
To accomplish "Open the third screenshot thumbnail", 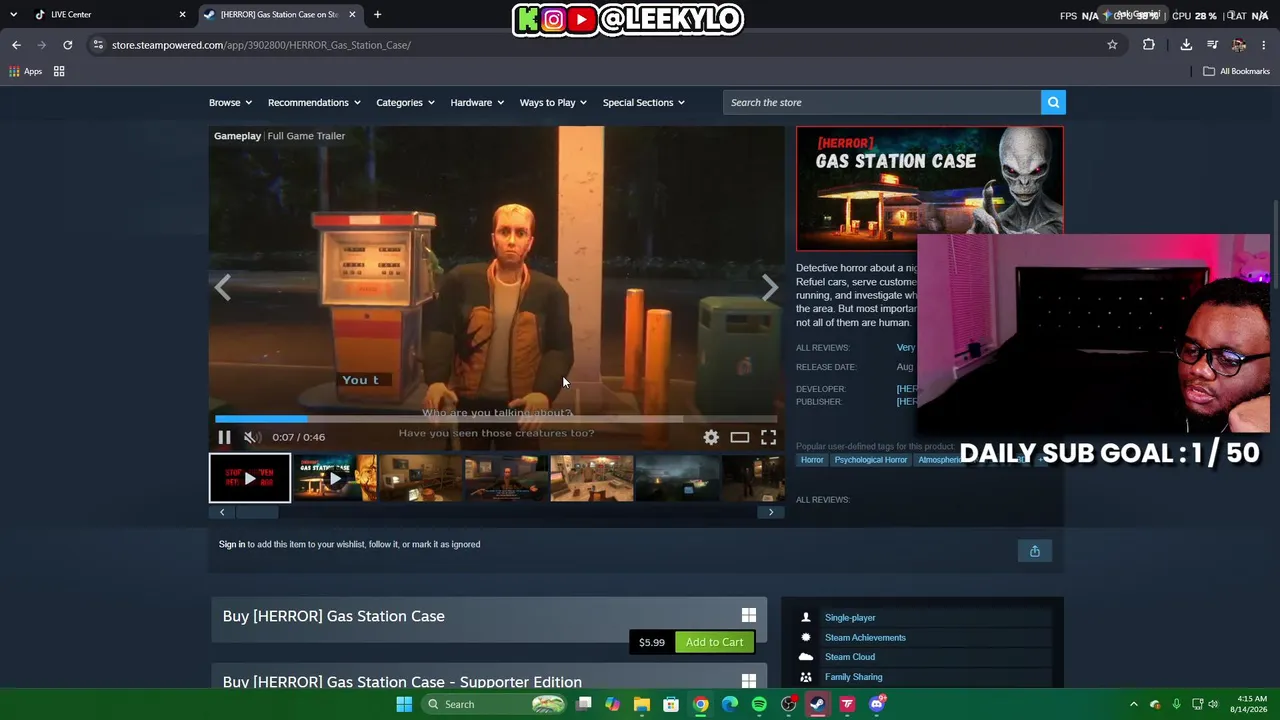I will coord(420,478).
